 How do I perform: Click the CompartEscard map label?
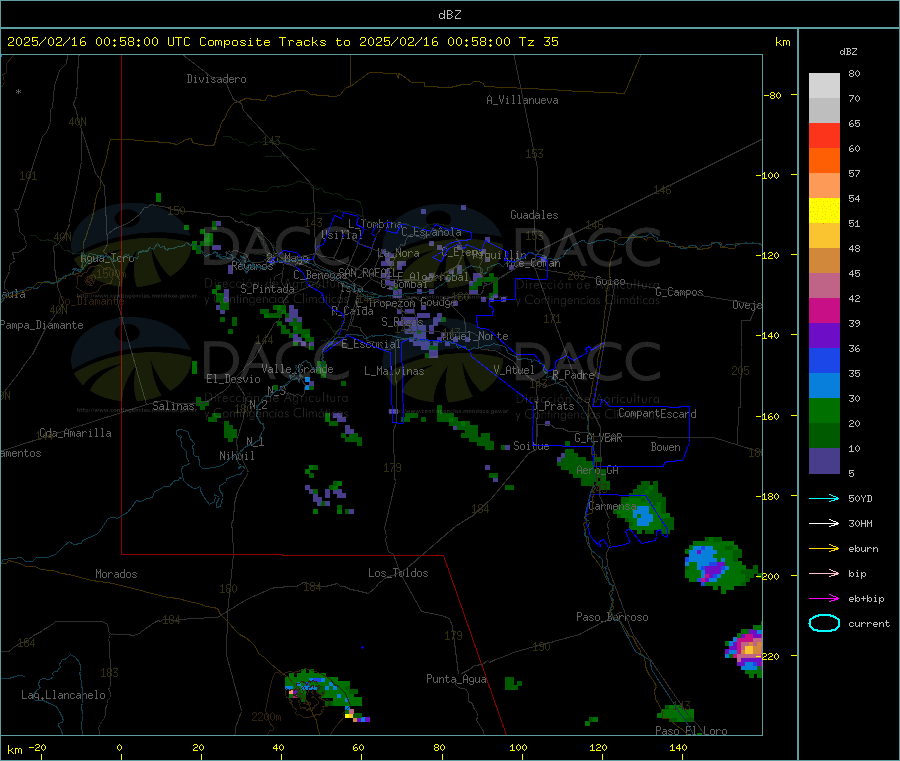tap(657, 414)
